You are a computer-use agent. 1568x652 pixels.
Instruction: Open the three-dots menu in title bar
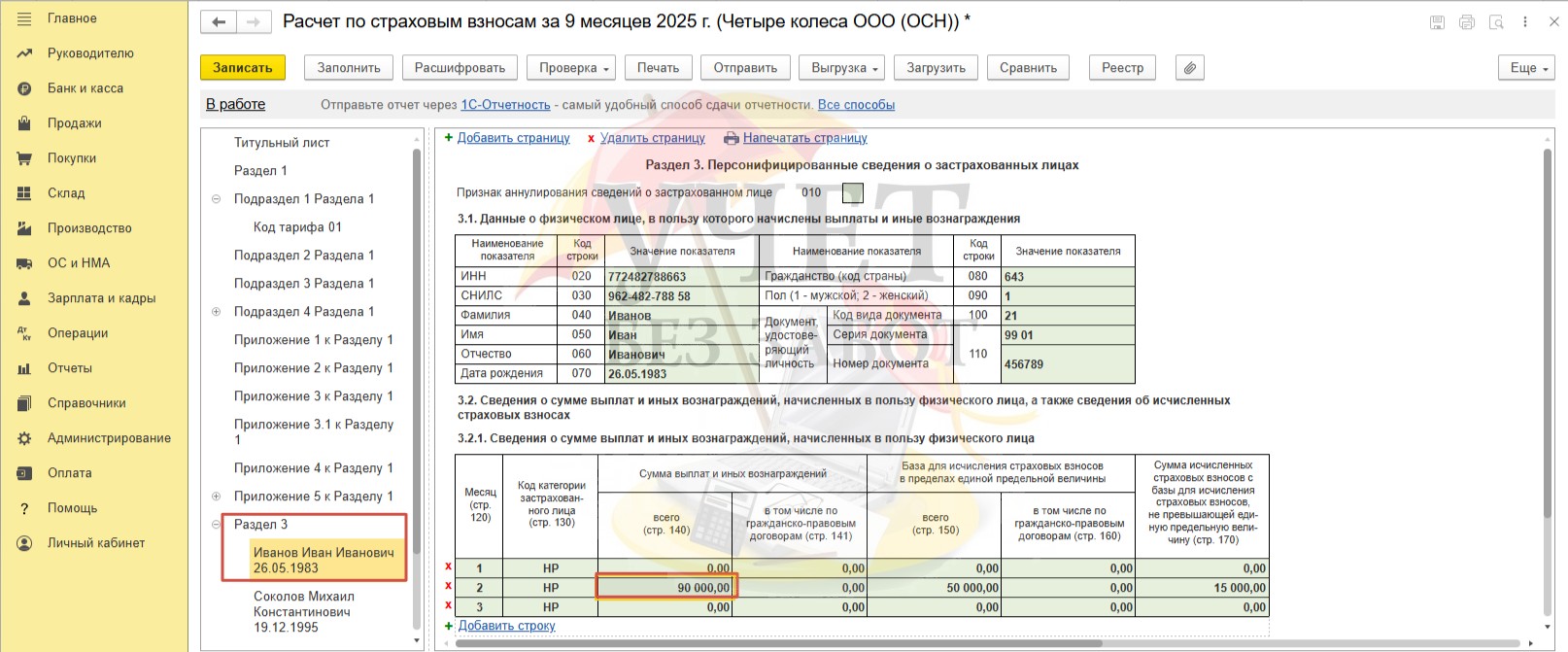[1525, 21]
